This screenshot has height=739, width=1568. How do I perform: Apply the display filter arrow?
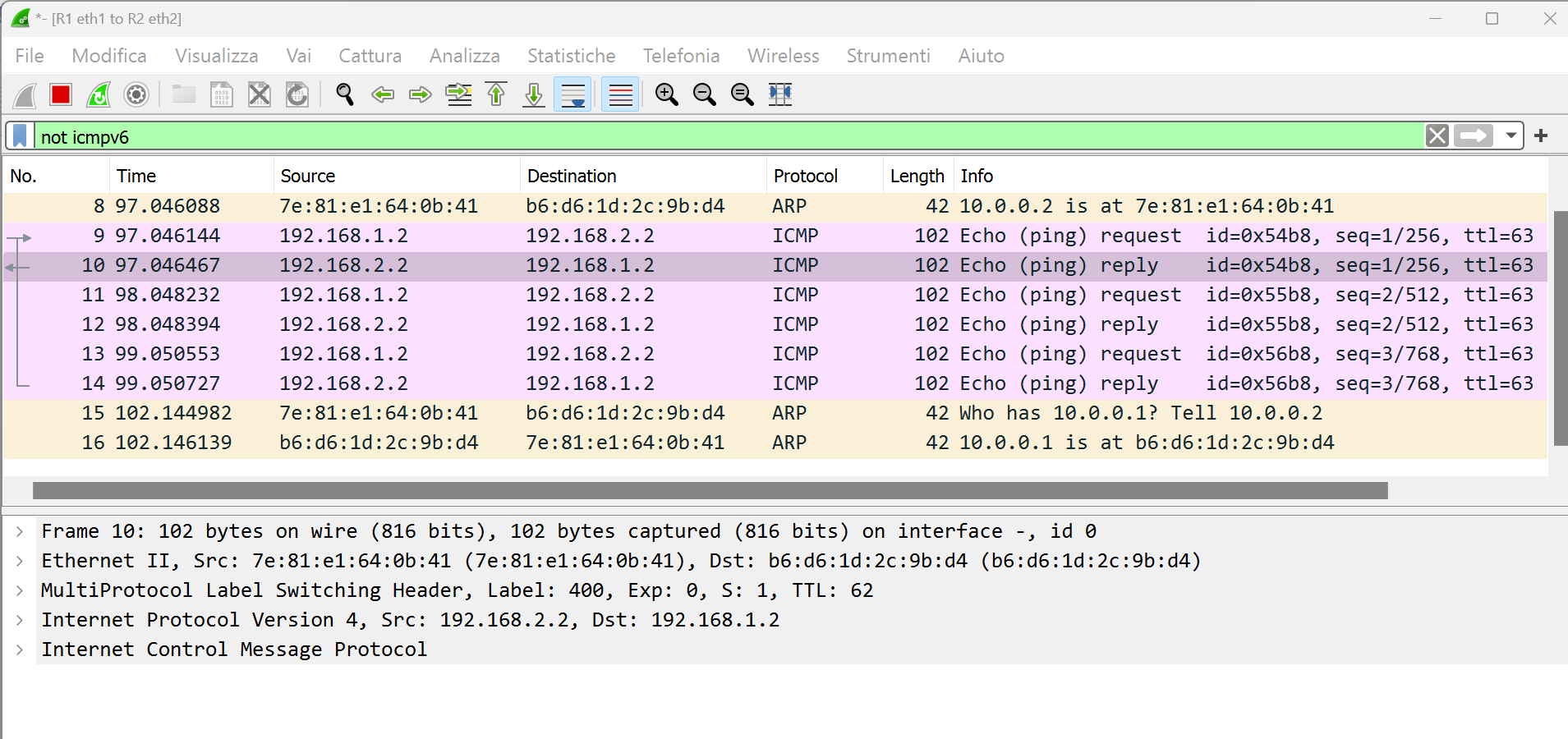(1474, 135)
